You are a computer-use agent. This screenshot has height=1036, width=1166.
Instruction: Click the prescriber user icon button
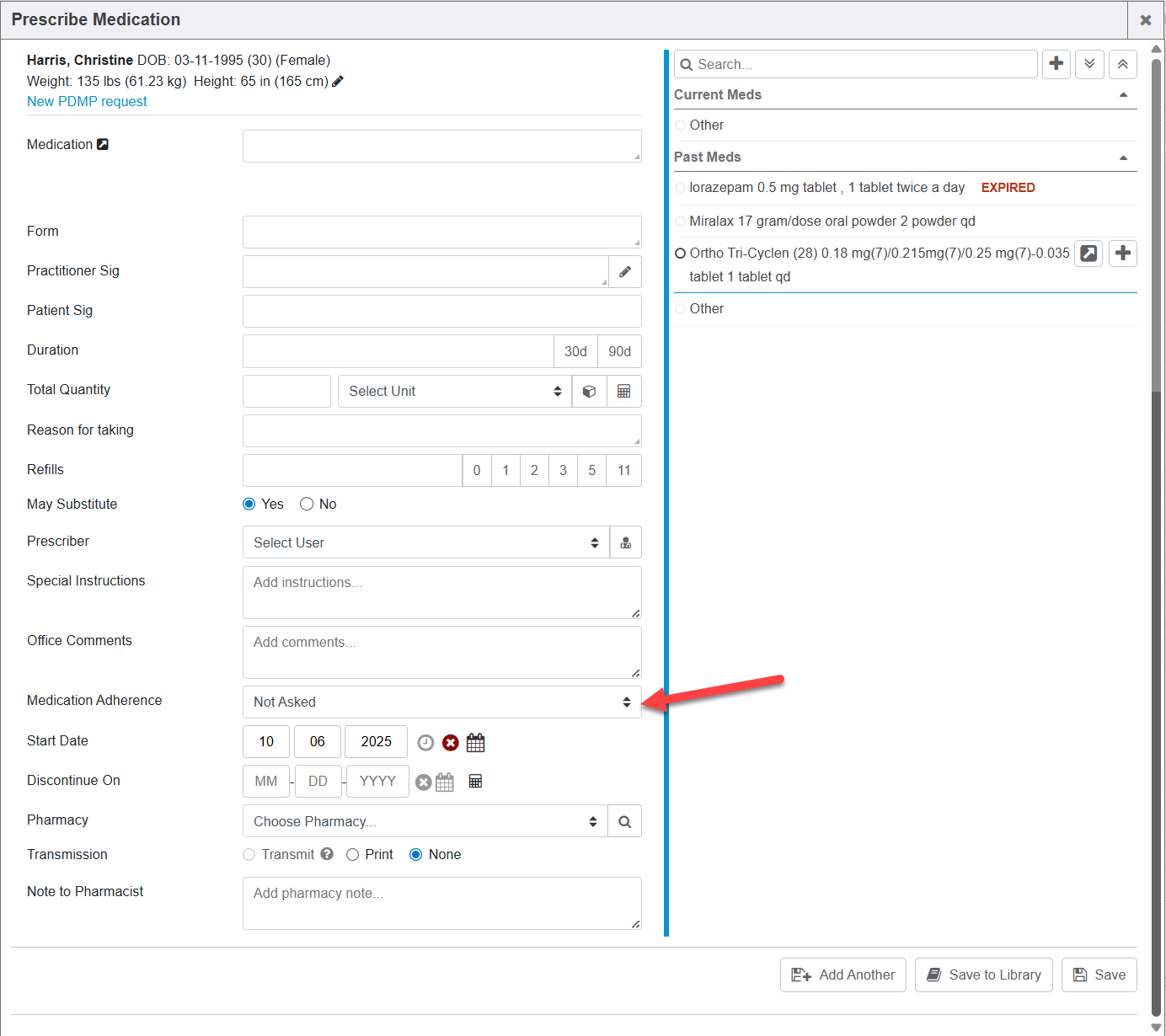pyautogui.click(x=625, y=543)
